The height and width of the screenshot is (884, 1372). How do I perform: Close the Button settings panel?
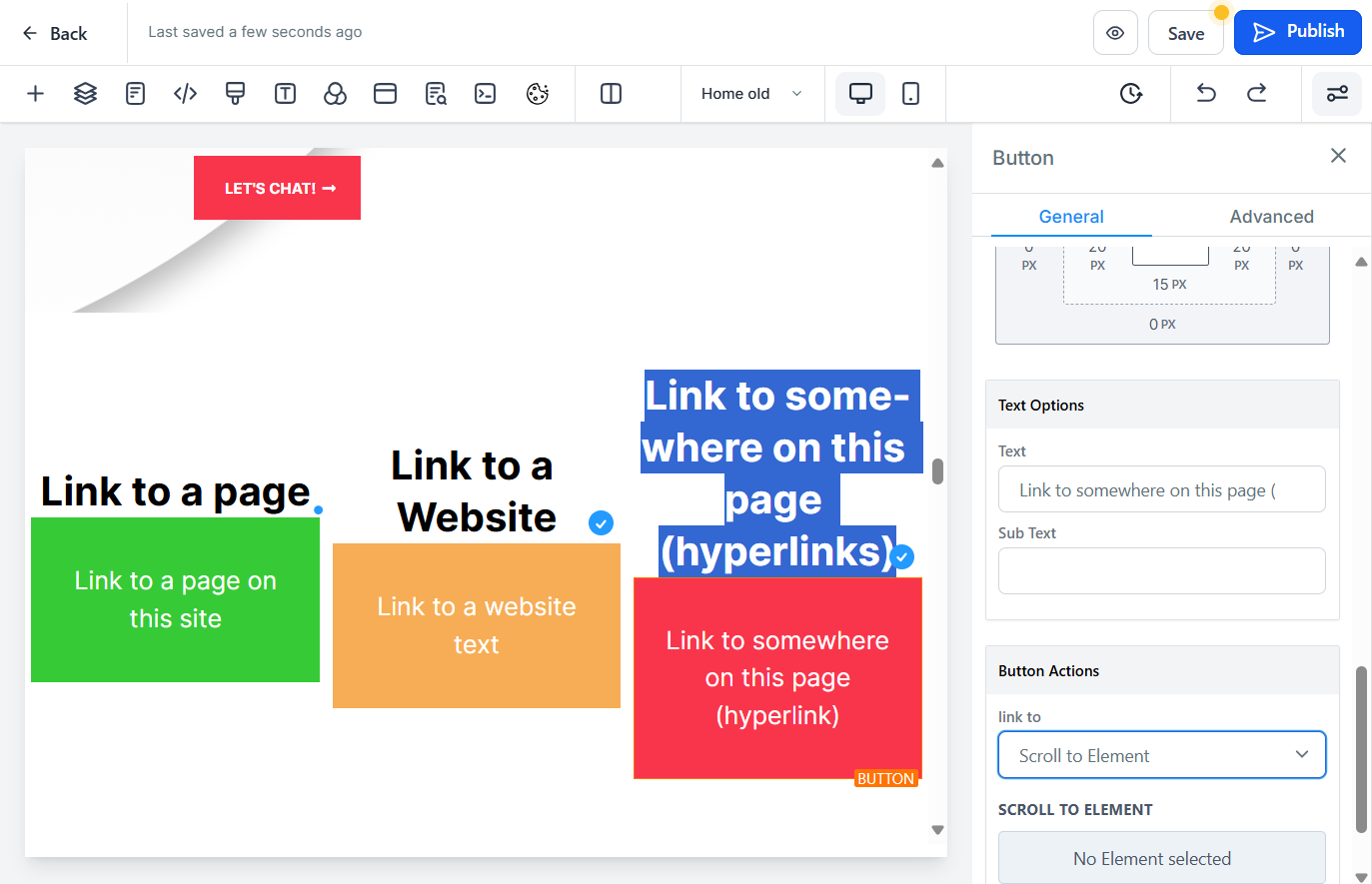tap(1338, 156)
